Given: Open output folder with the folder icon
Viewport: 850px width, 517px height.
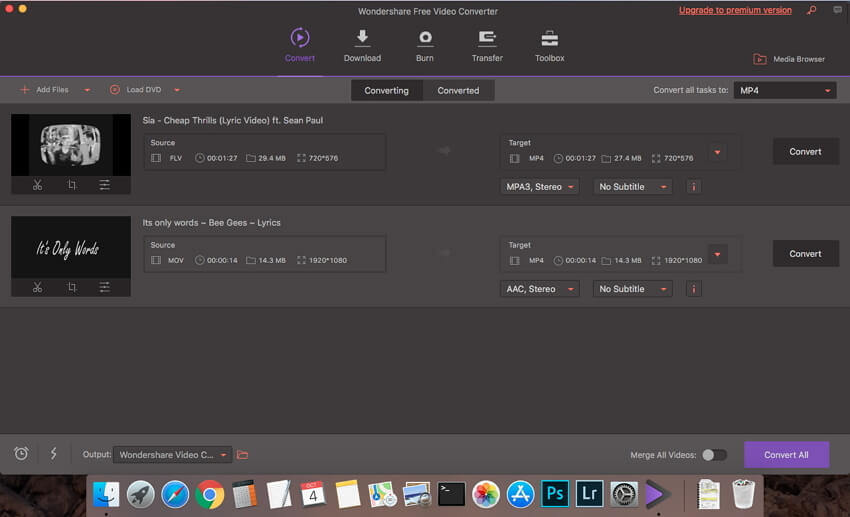Looking at the screenshot, I should coord(243,455).
